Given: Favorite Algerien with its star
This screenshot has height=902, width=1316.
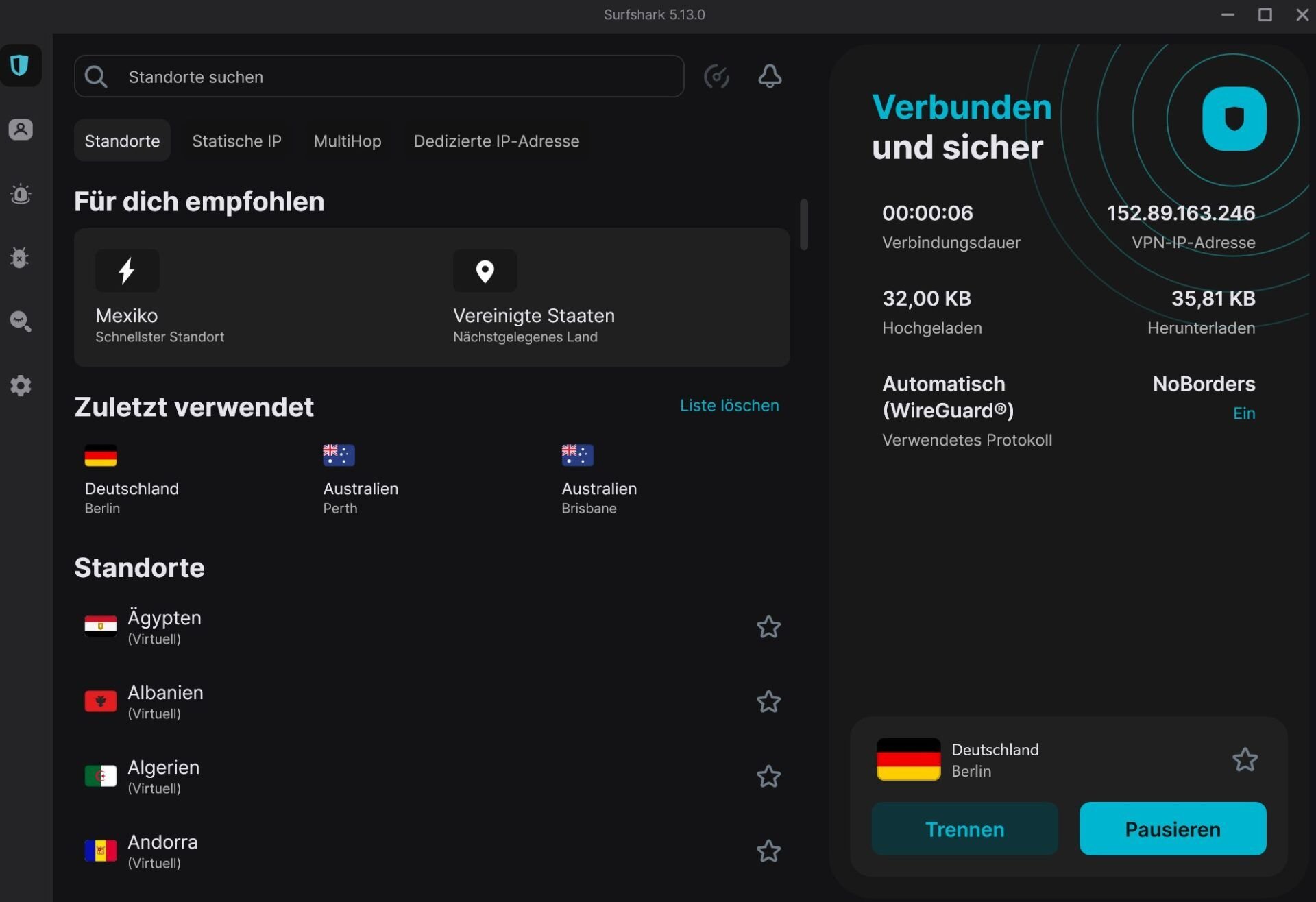Looking at the screenshot, I should [x=768, y=776].
